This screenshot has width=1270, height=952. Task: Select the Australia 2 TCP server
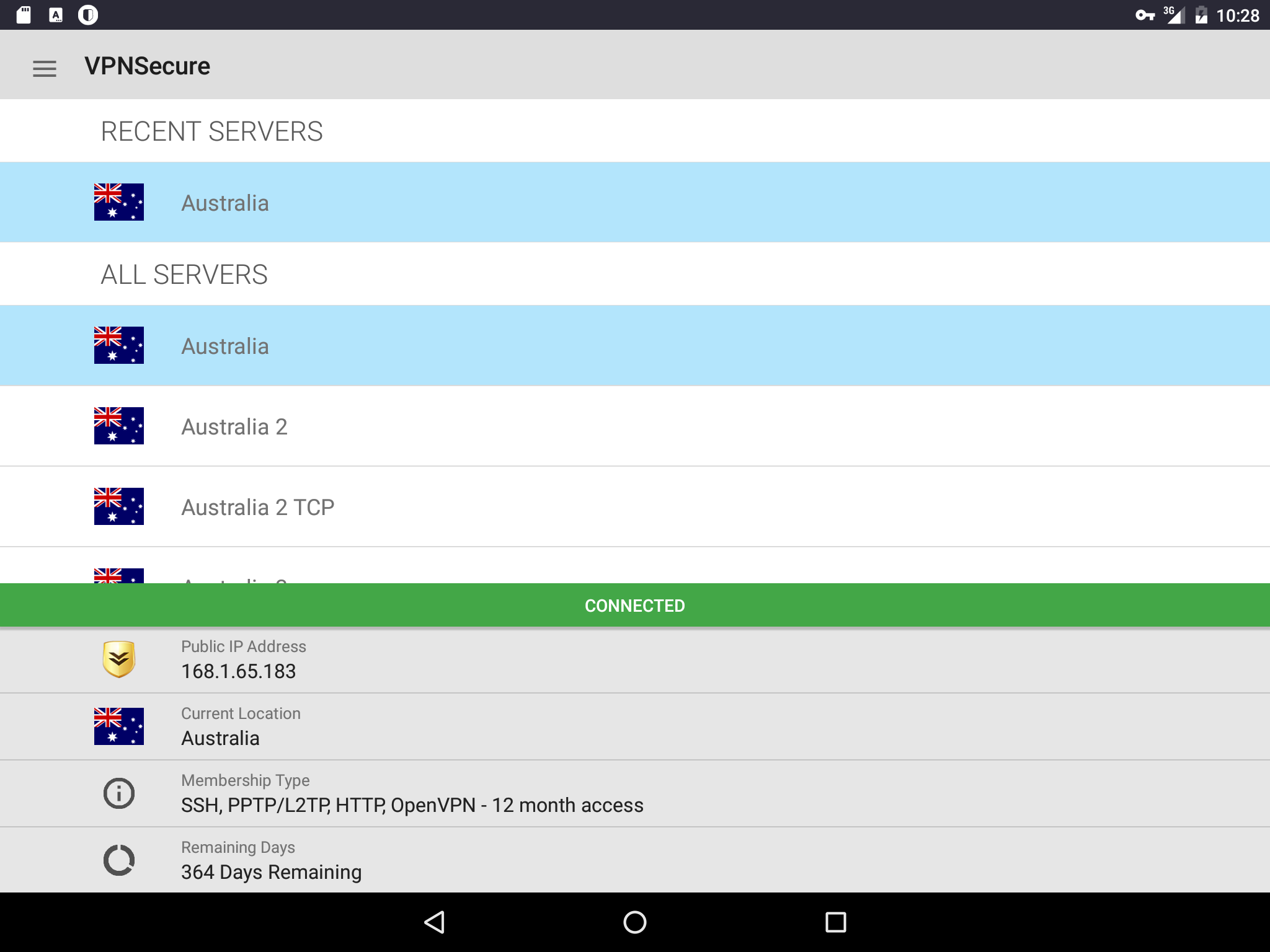coord(635,506)
